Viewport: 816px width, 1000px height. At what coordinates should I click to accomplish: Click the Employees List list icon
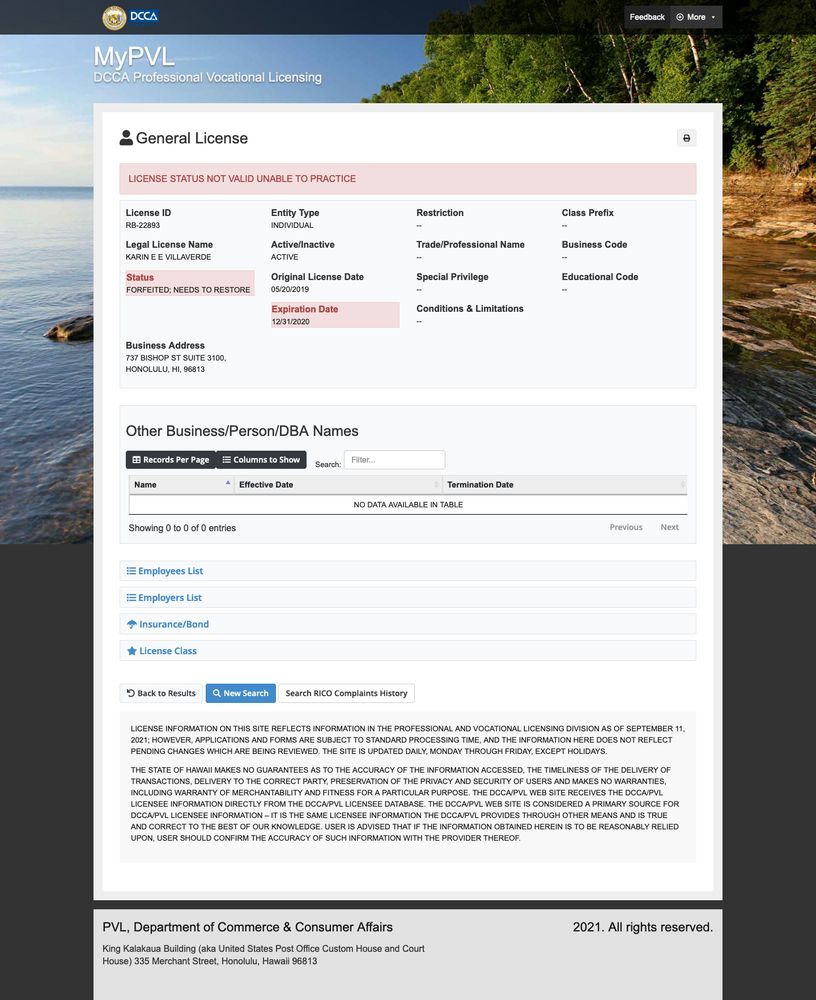(131, 571)
